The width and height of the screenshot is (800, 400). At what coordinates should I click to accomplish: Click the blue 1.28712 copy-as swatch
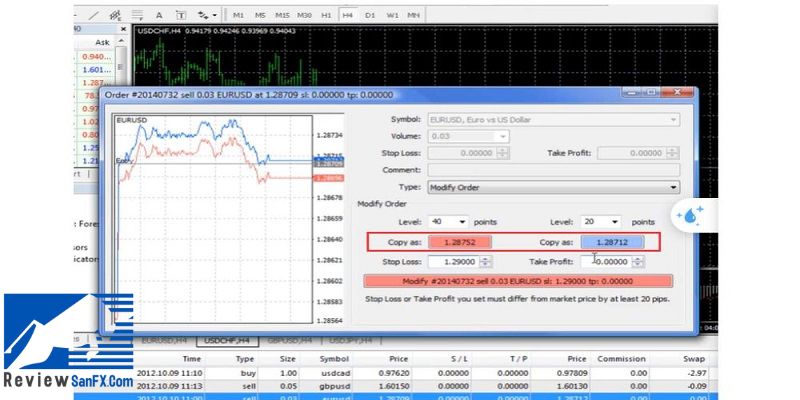click(x=612, y=242)
